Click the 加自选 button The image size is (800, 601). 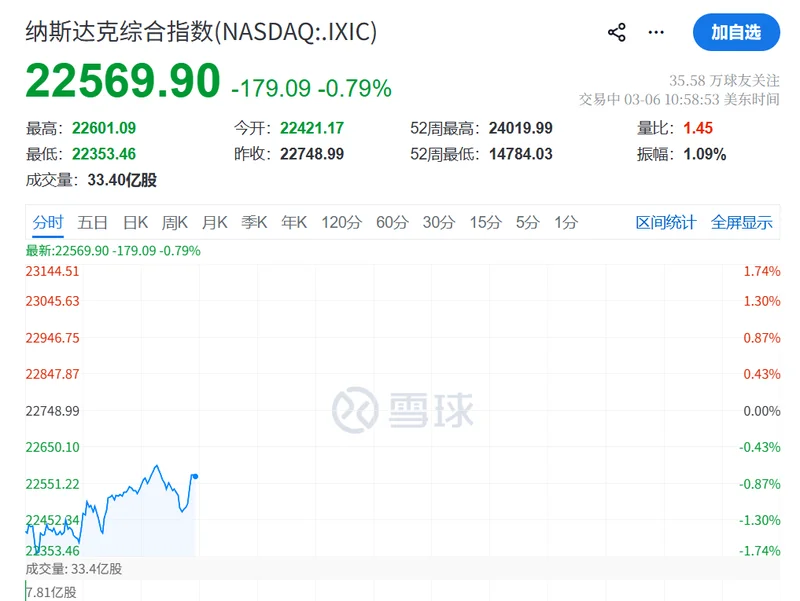click(x=736, y=32)
